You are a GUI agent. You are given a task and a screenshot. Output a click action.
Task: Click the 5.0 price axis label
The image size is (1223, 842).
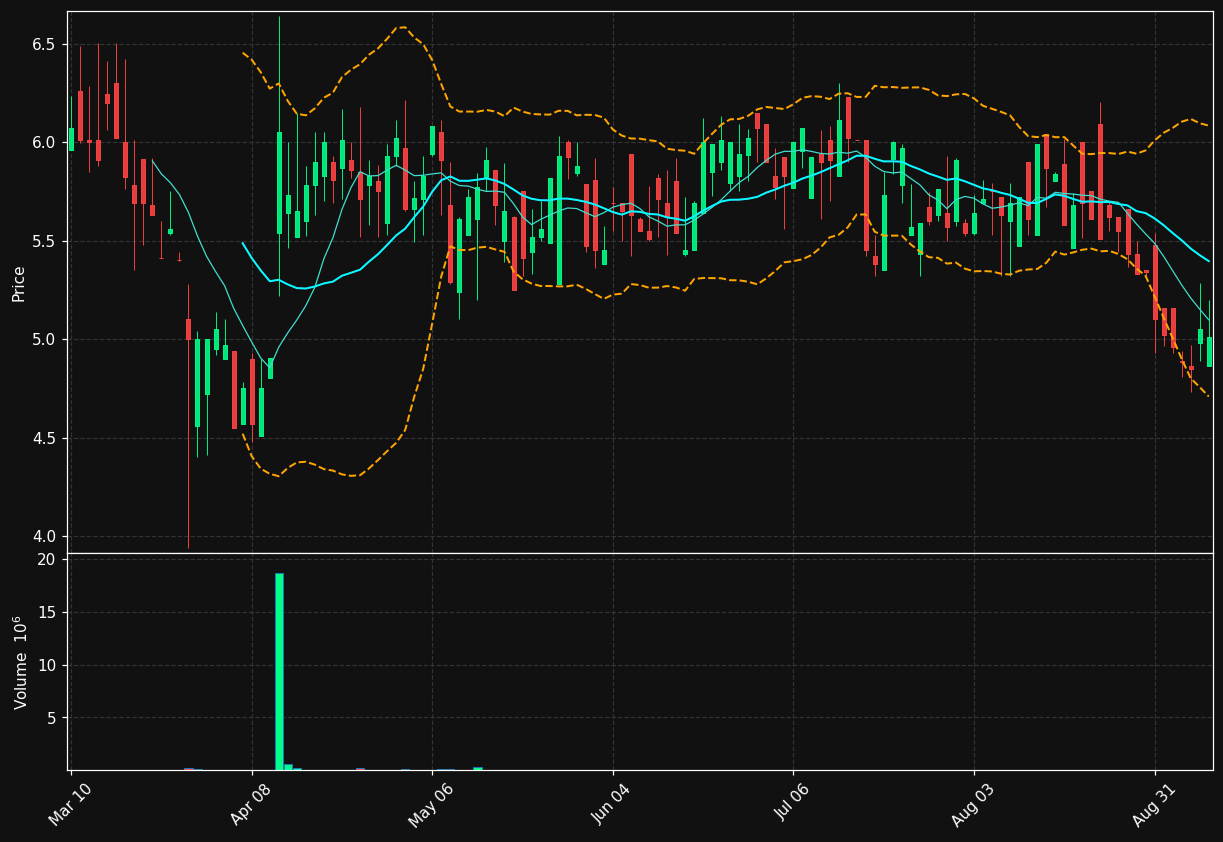click(46, 340)
